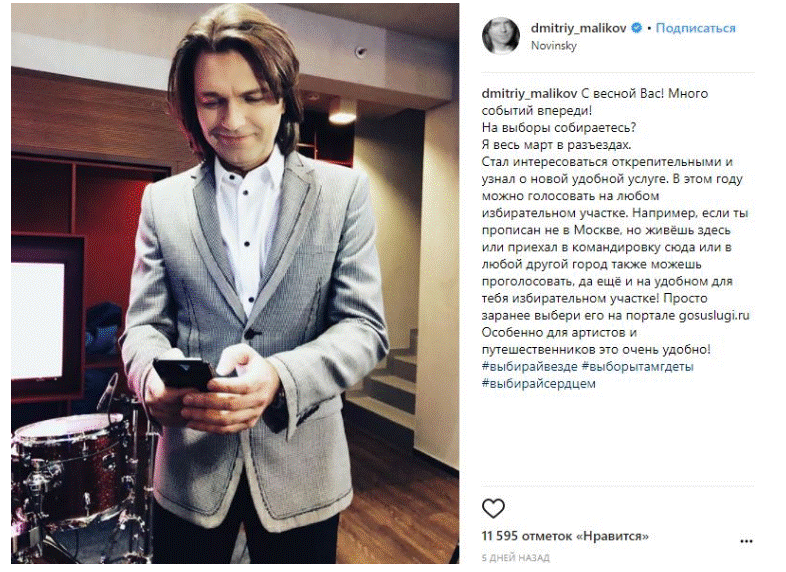786x572 pixels.
Task: Click the blue verified badge
Action: (637, 28)
